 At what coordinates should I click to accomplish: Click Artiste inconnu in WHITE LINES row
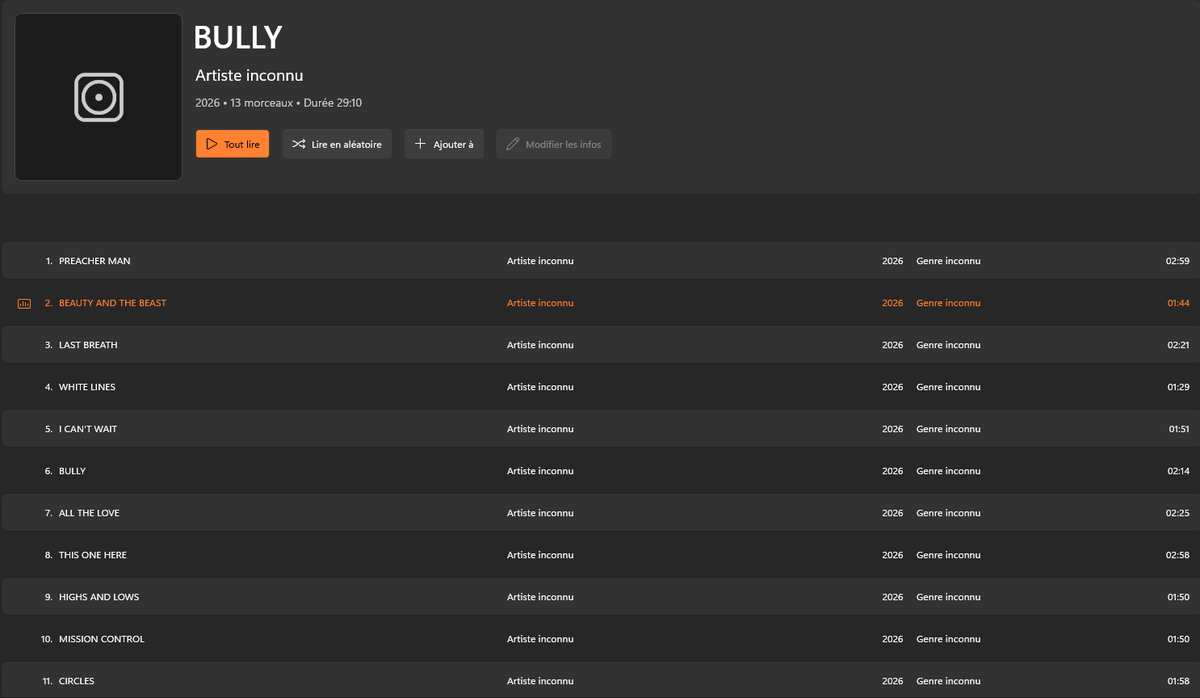(540, 387)
